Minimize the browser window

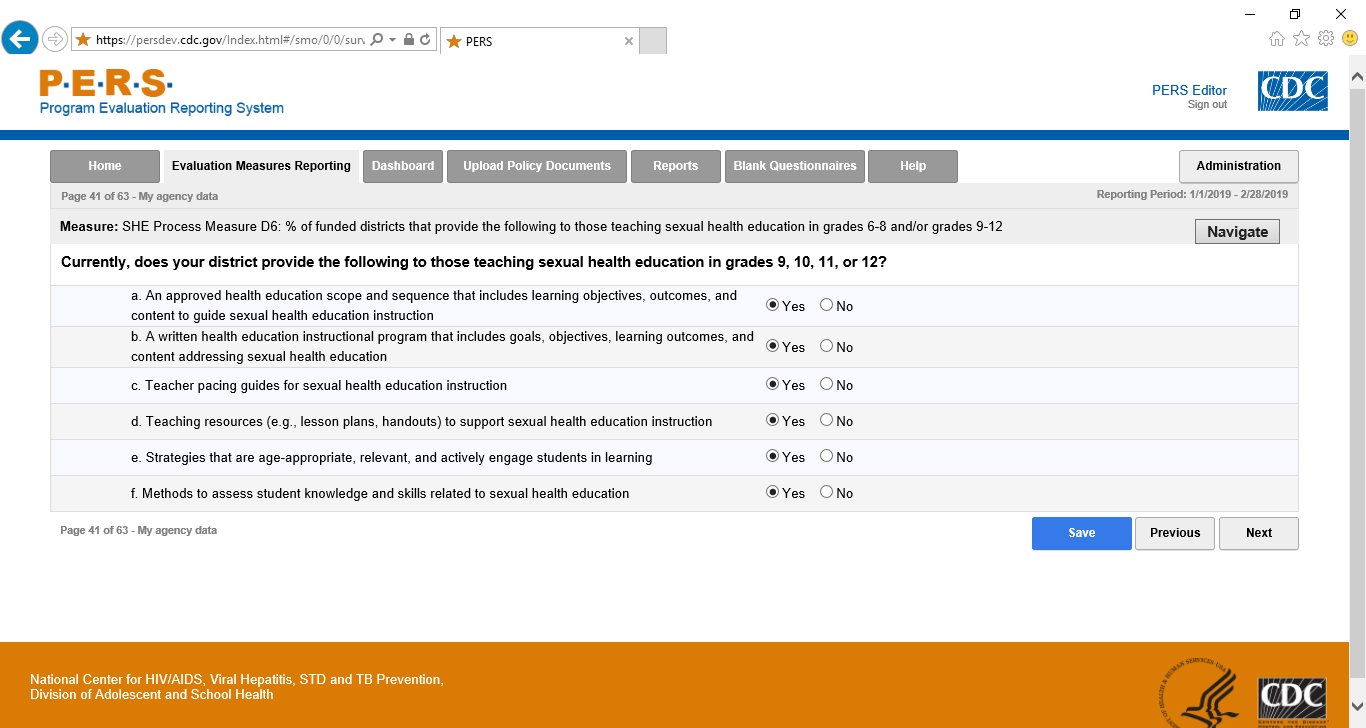[1250, 13]
